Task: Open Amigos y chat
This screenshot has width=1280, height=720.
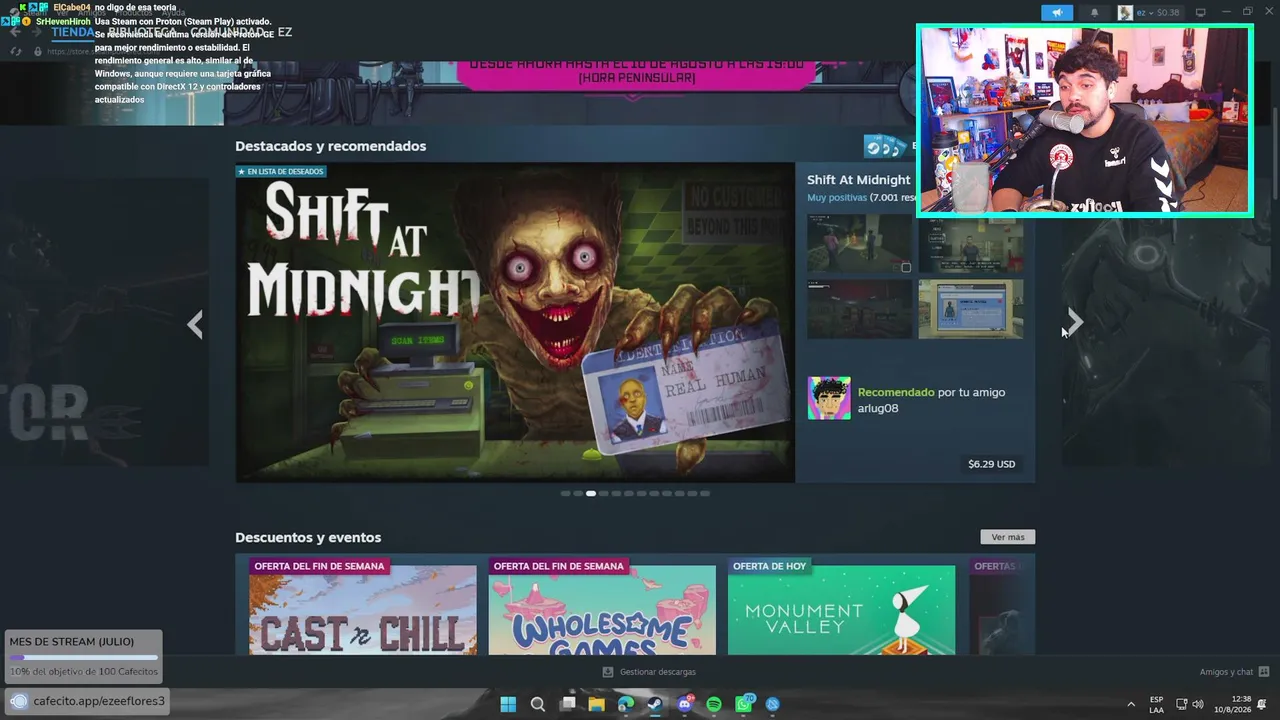Action: pos(1234,672)
